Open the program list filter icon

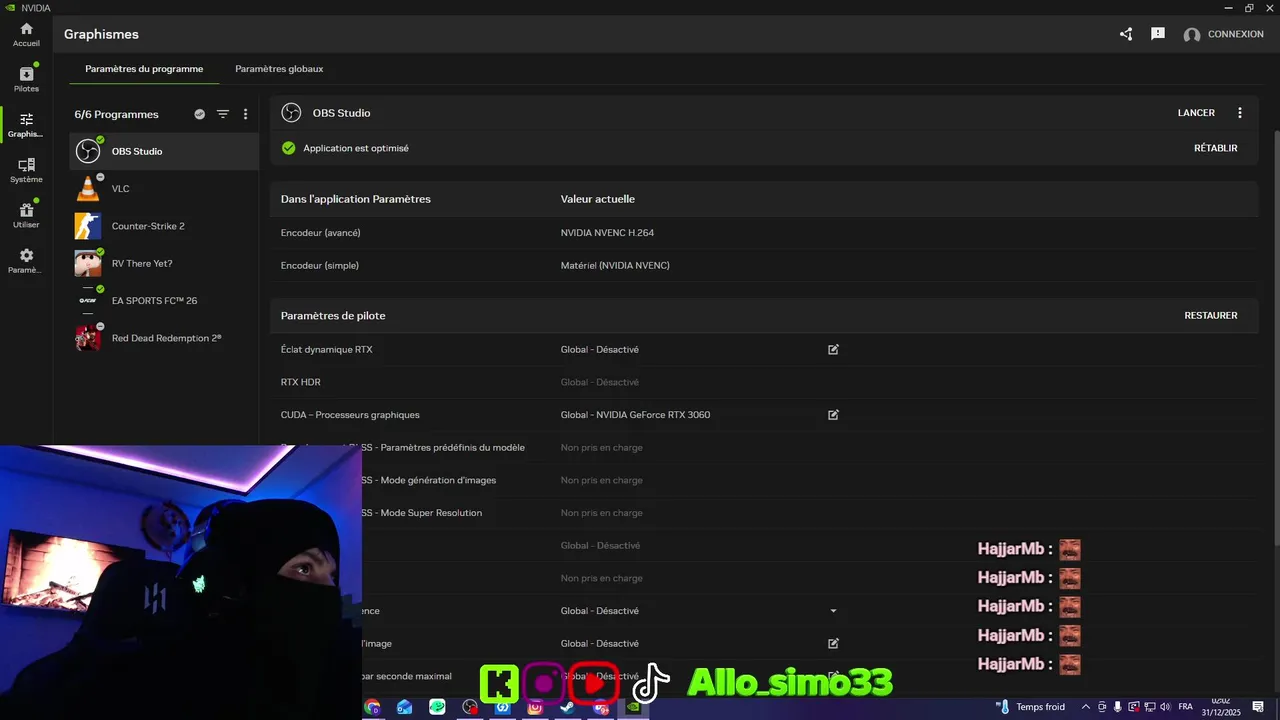(223, 114)
